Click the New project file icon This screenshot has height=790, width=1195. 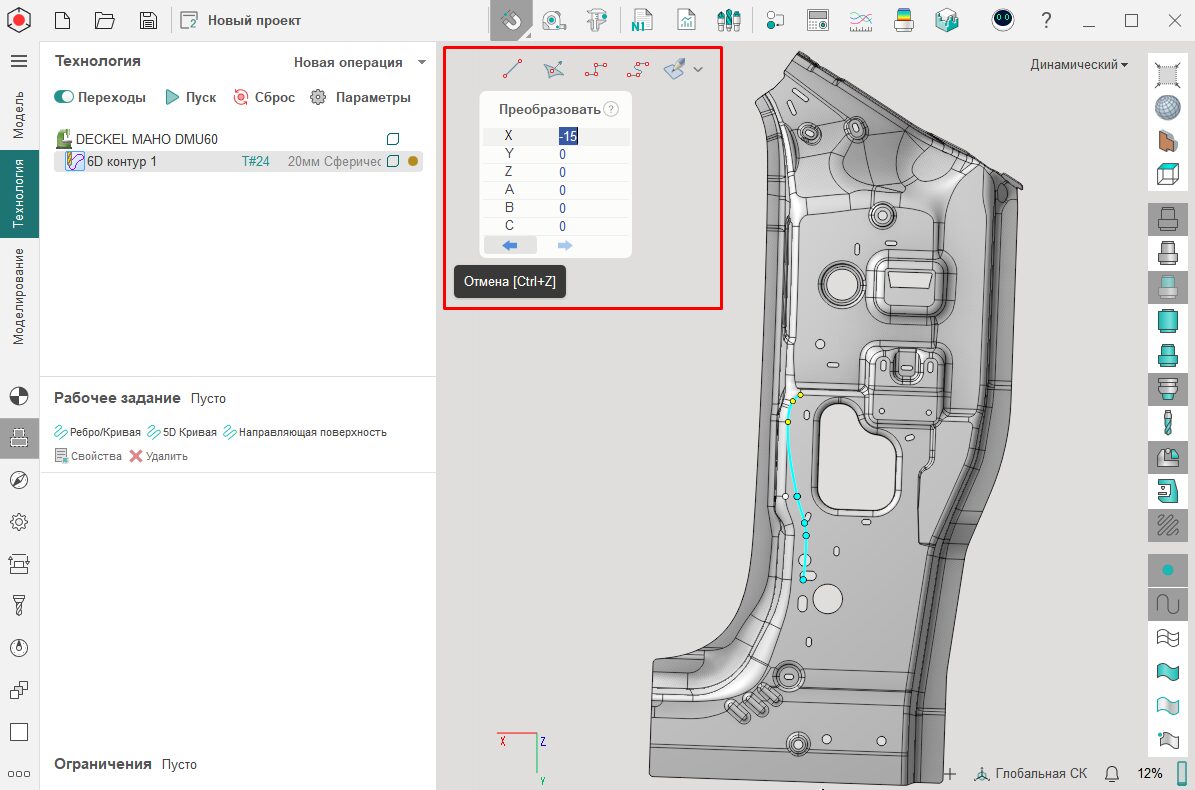point(62,20)
